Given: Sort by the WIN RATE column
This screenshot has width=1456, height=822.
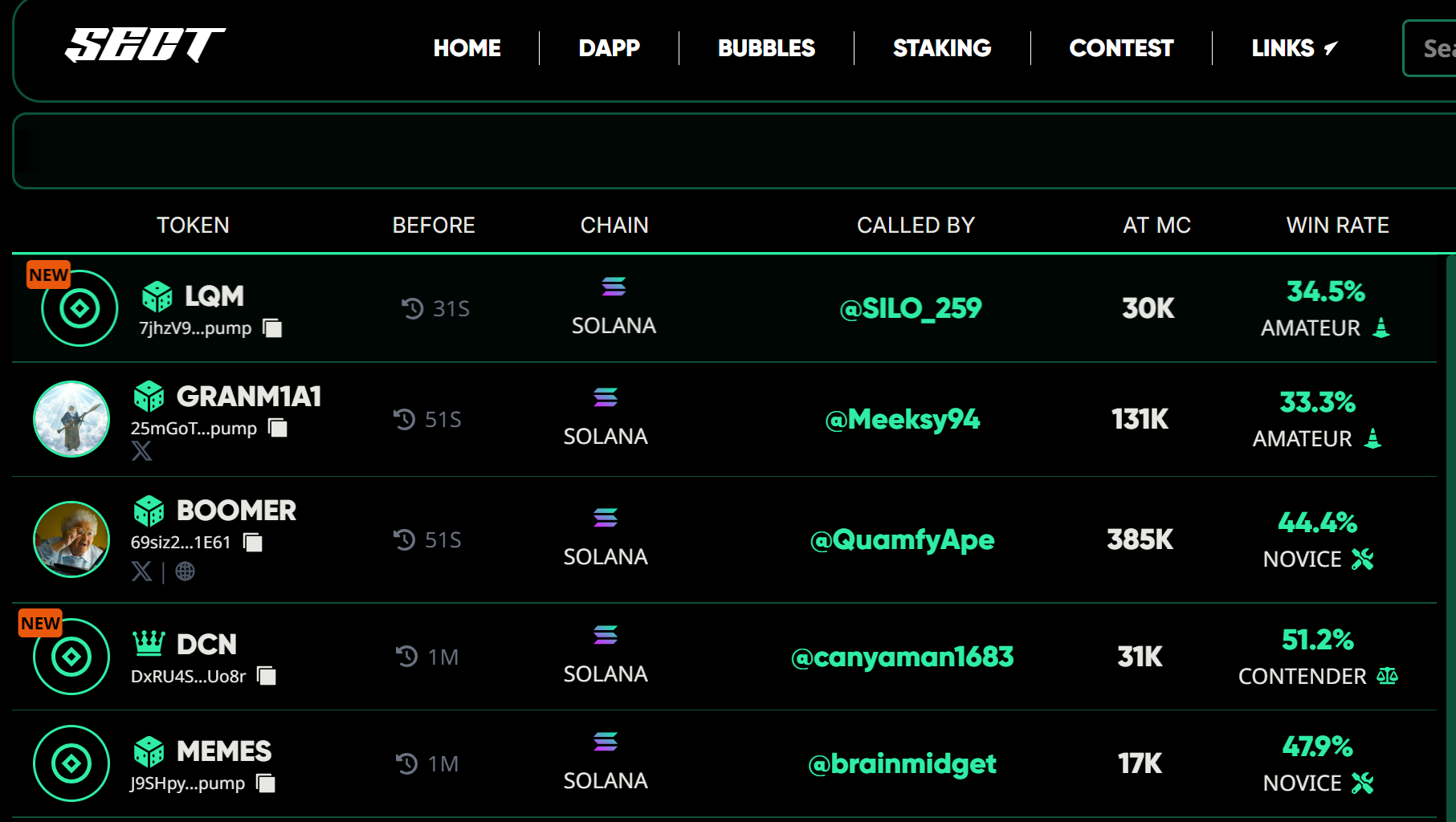Looking at the screenshot, I should tap(1337, 226).
